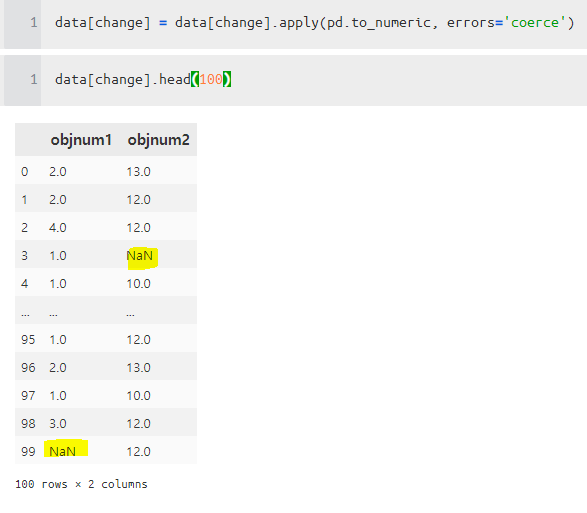Click index label 95
Image resolution: width=587 pixels, height=513 pixels.
(28, 339)
